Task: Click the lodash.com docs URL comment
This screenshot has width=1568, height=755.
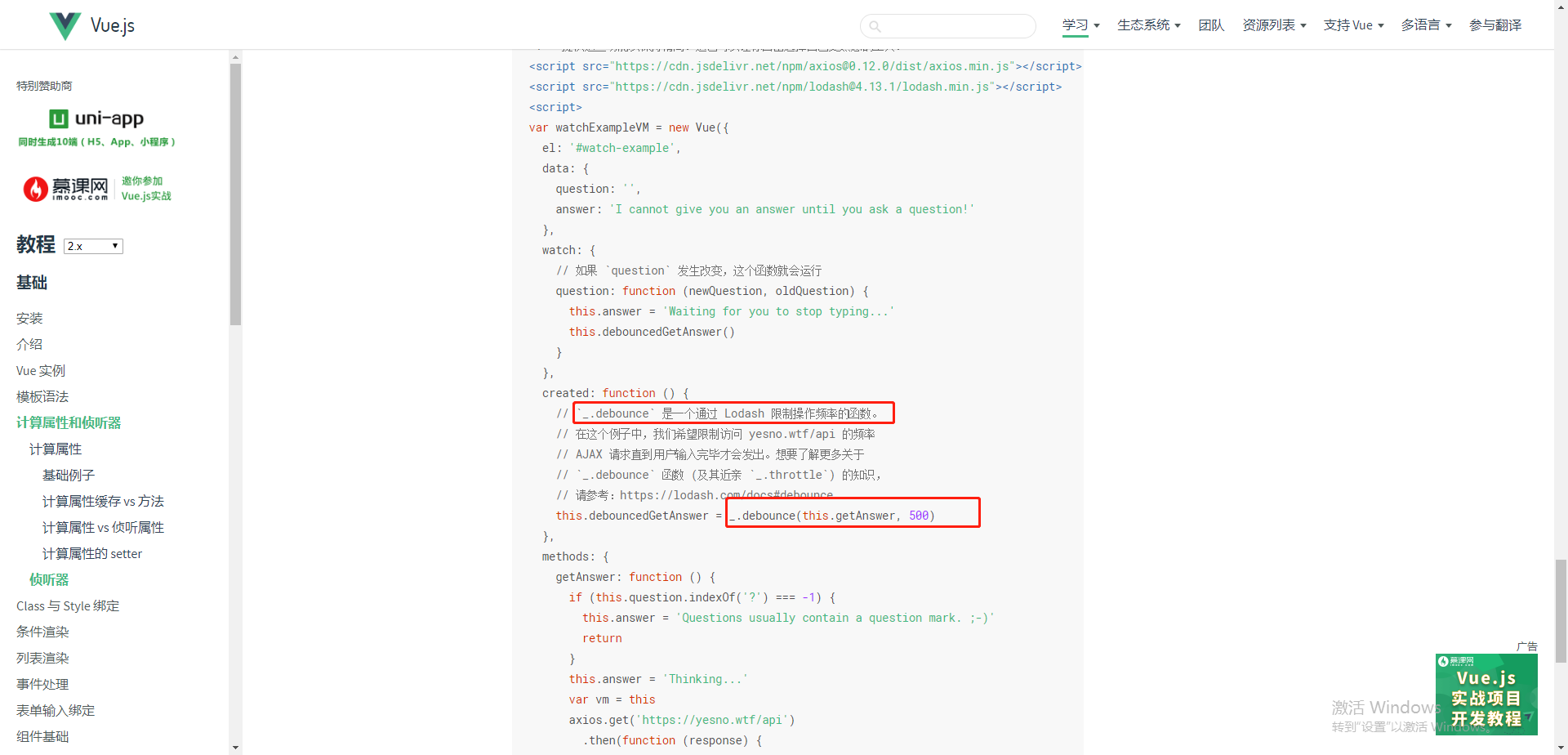Action: [726, 495]
